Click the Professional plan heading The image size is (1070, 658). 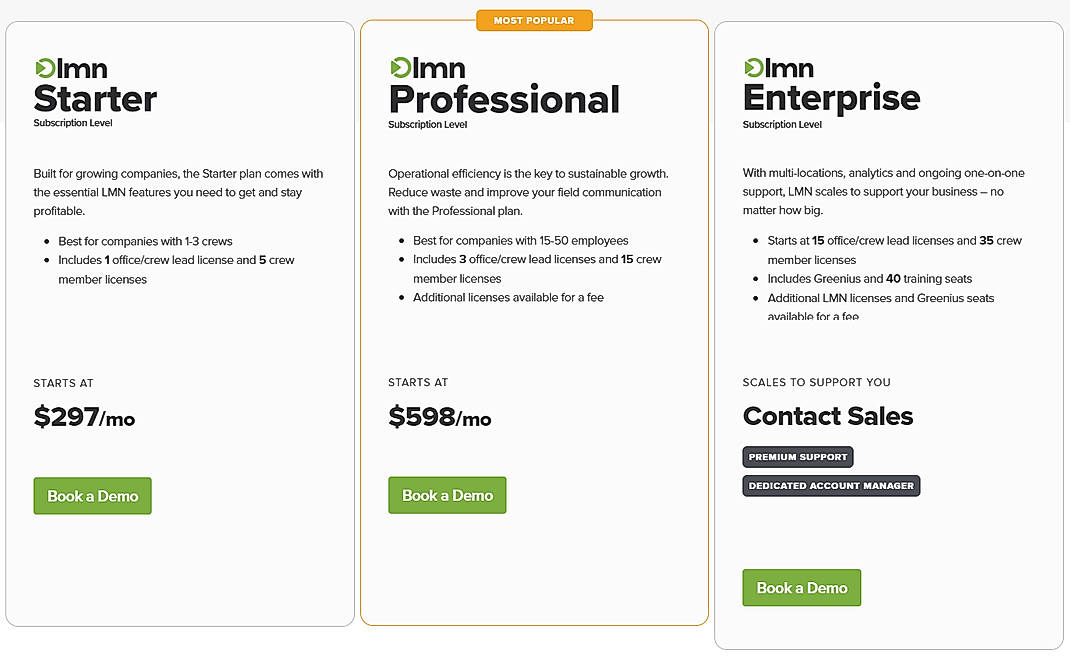(x=504, y=99)
